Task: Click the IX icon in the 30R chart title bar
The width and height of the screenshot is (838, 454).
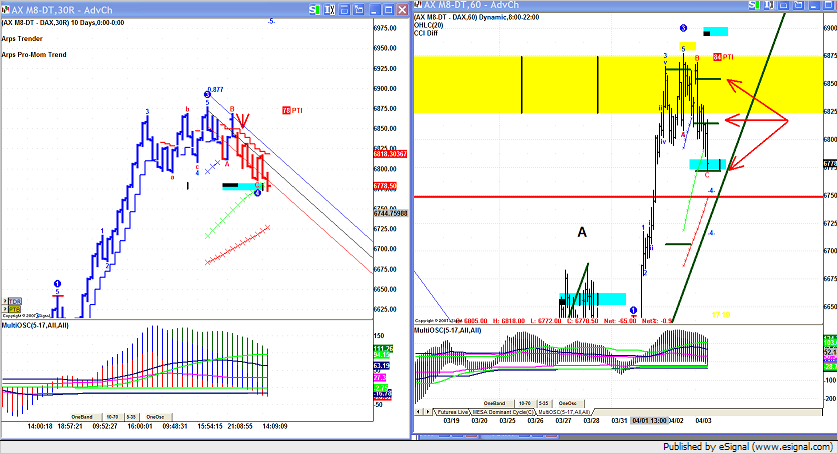Action: coord(331,9)
